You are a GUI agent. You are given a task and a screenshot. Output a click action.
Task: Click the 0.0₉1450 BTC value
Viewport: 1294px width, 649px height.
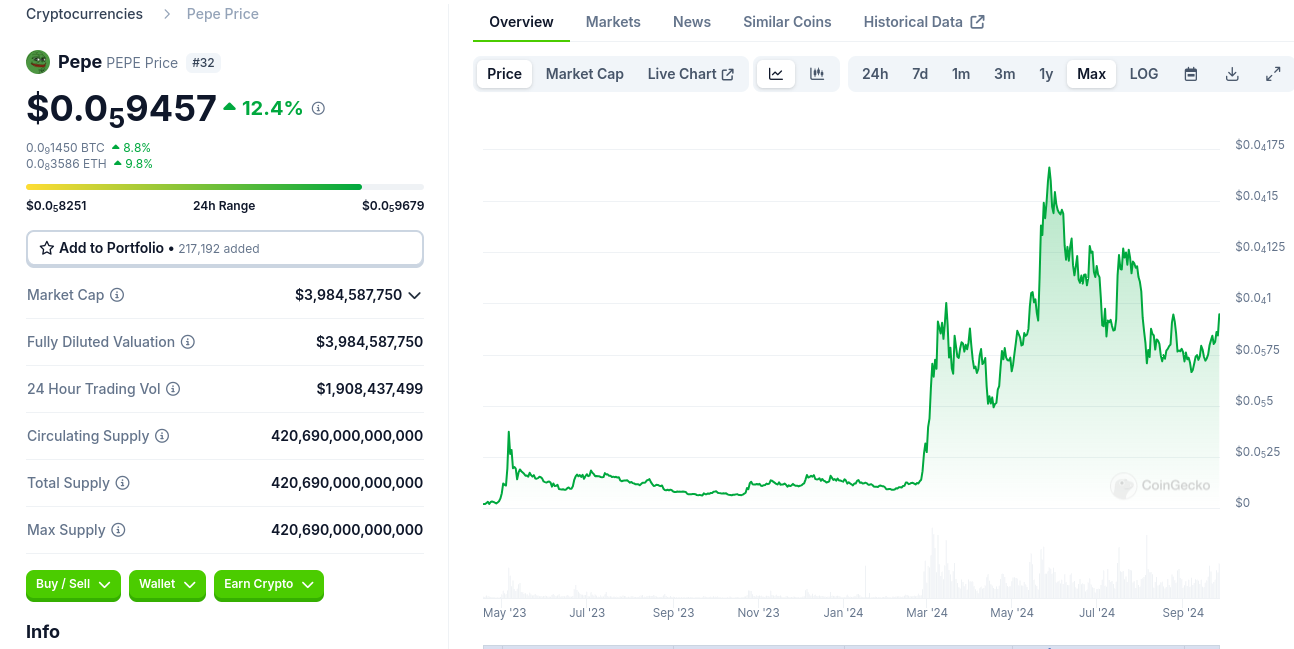click(x=65, y=147)
